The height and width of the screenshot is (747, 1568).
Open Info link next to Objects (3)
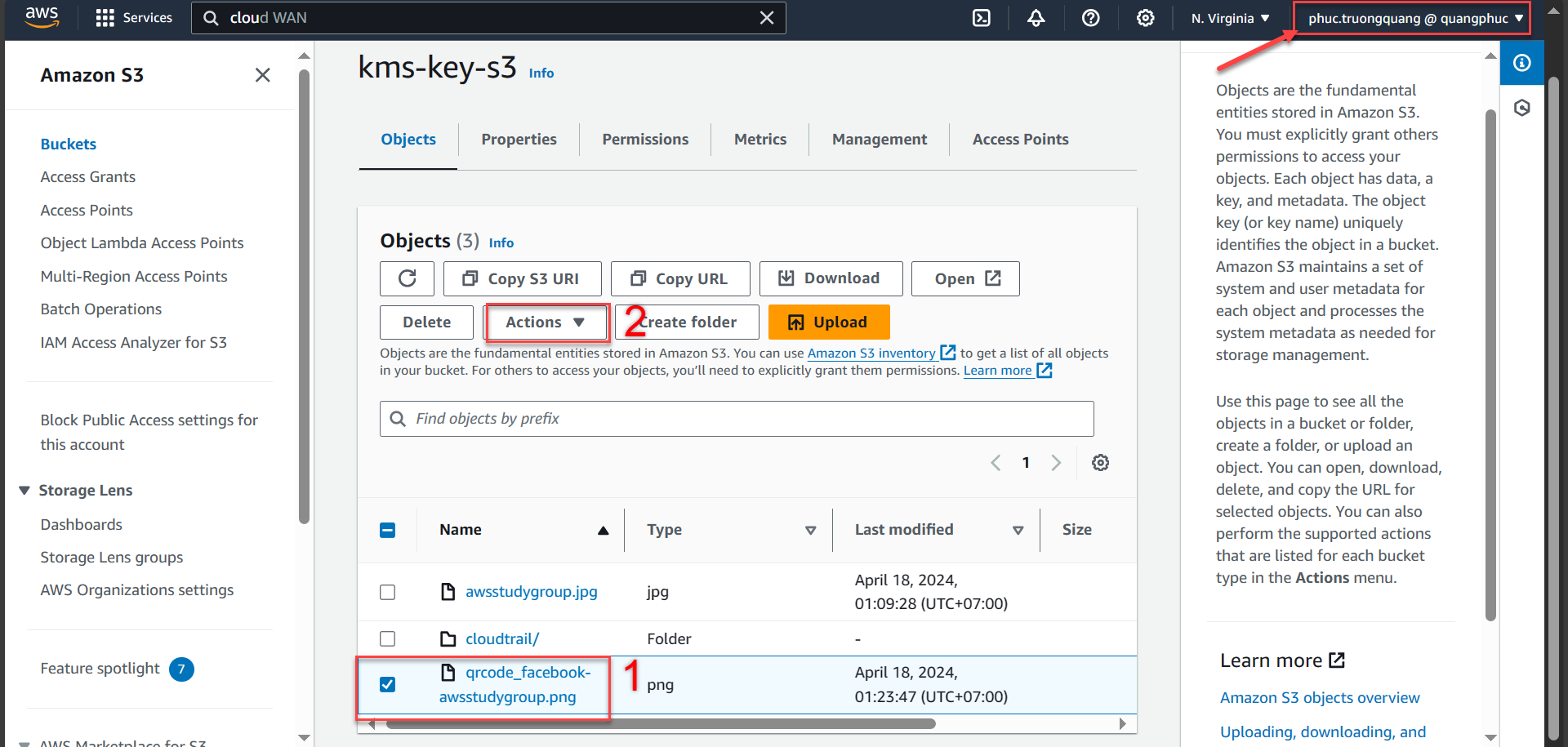(x=501, y=242)
